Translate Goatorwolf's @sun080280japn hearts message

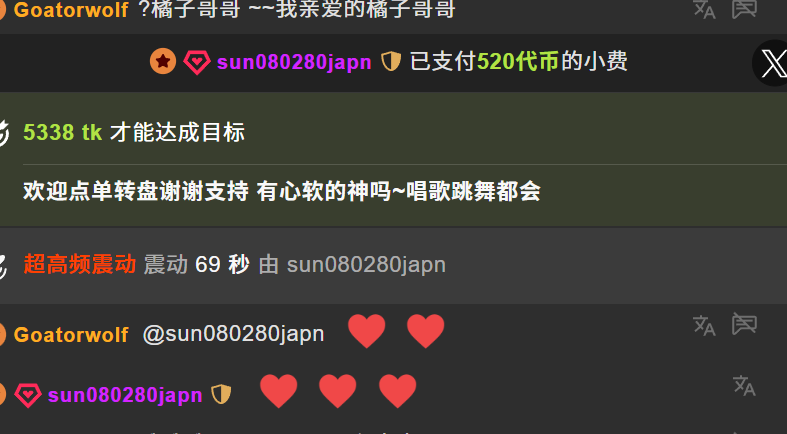(x=704, y=326)
